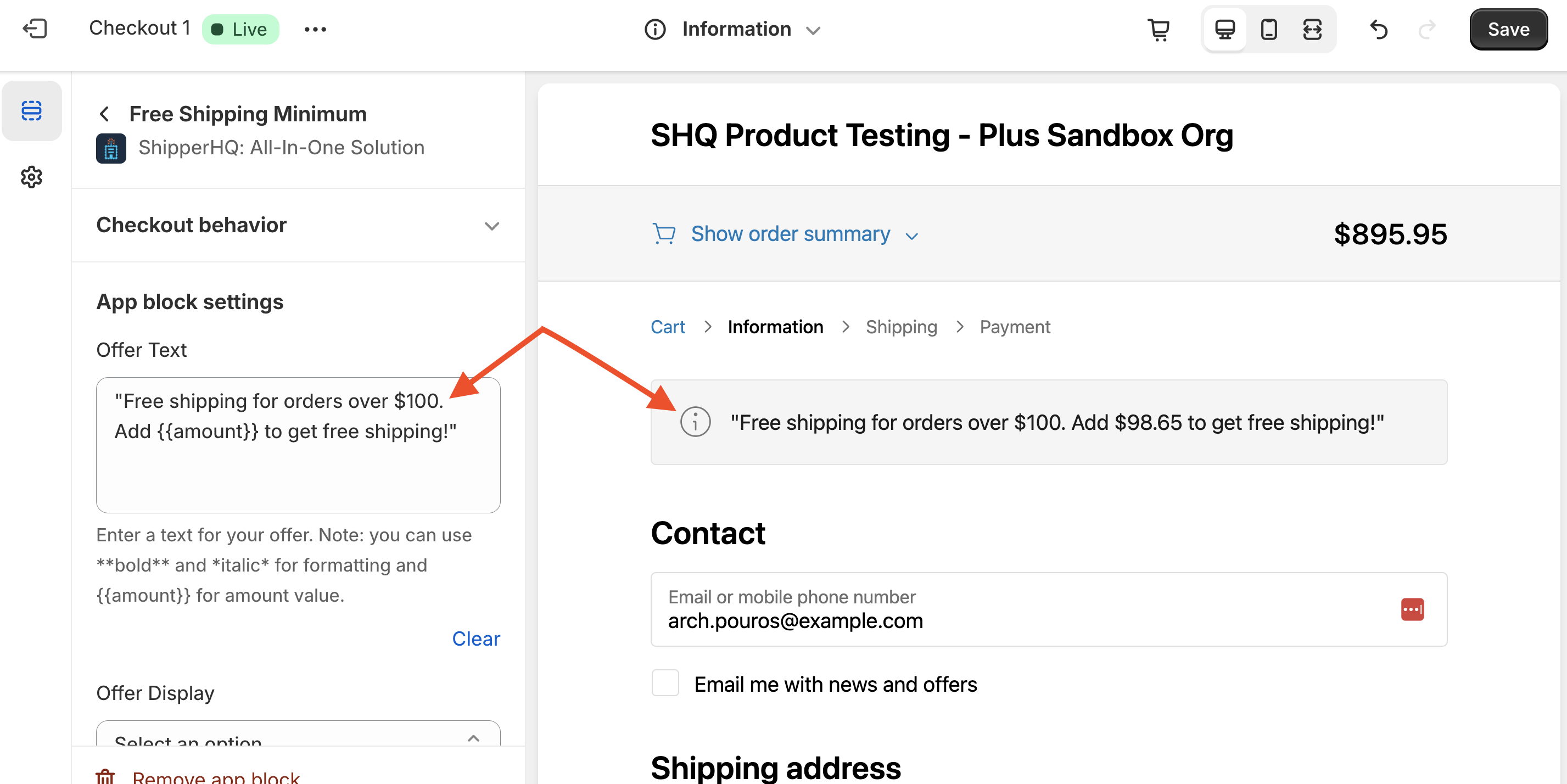The height and width of the screenshot is (784, 1567).
Task: Click the Save button
Action: click(1508, 29)
